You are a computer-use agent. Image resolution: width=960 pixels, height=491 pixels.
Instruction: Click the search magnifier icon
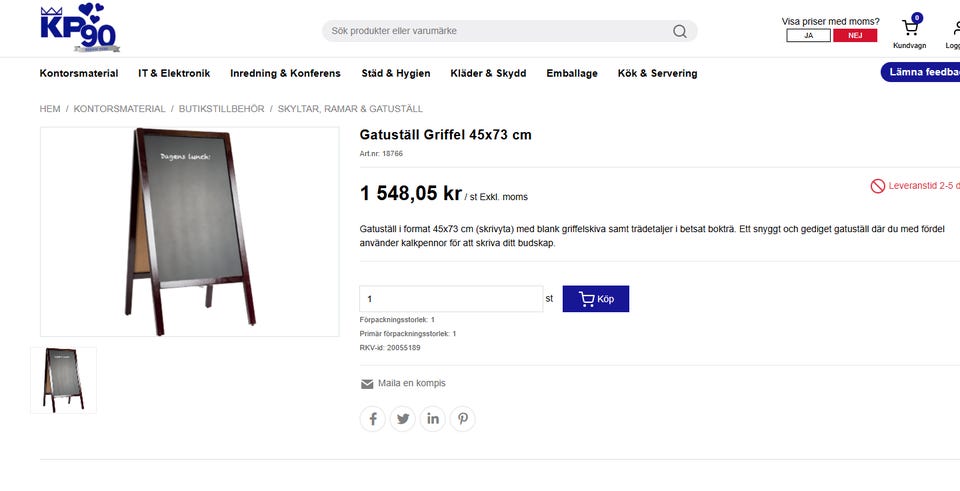(x=680, y=31)
